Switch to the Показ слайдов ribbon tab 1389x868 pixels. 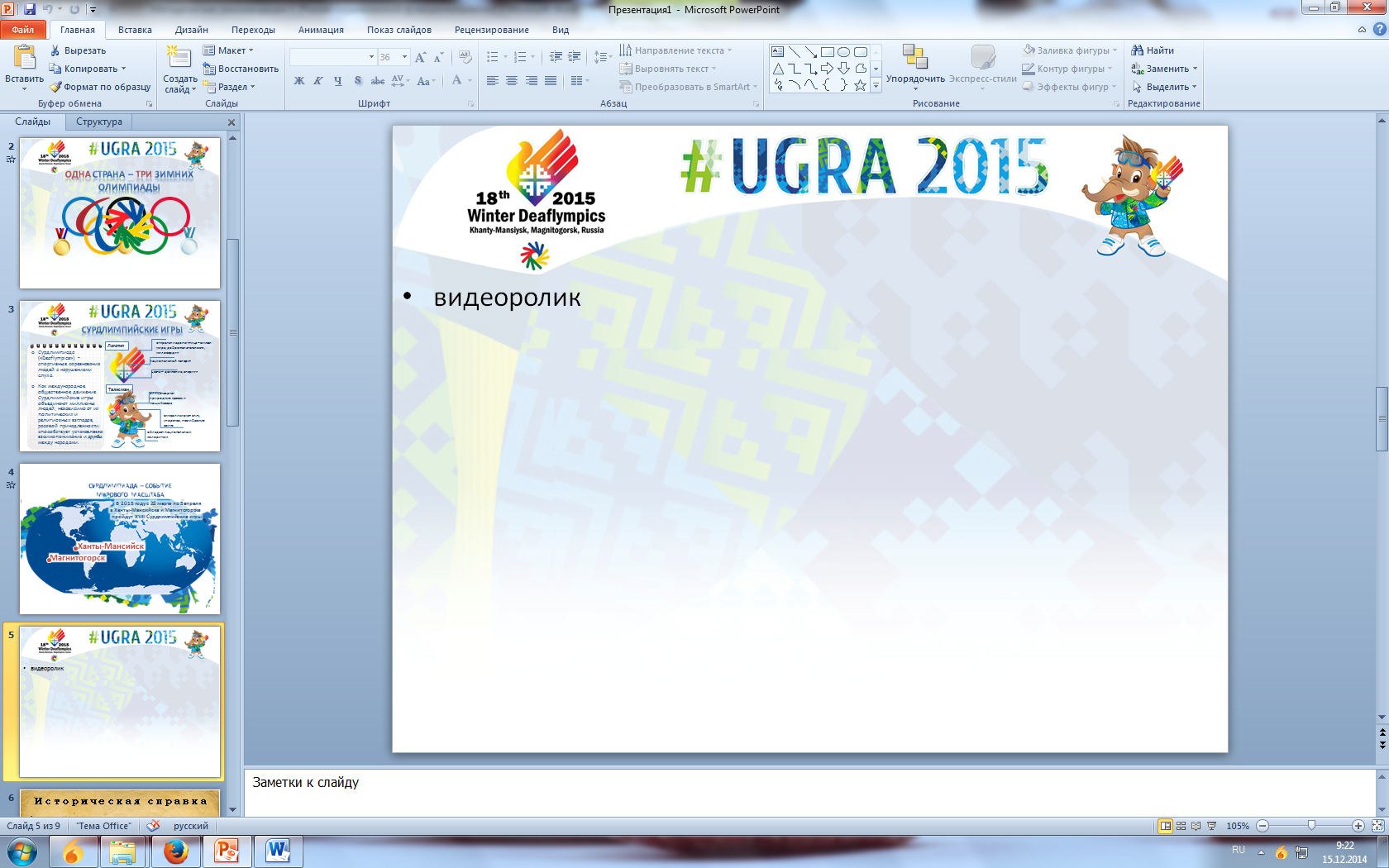tap(399, 30)
